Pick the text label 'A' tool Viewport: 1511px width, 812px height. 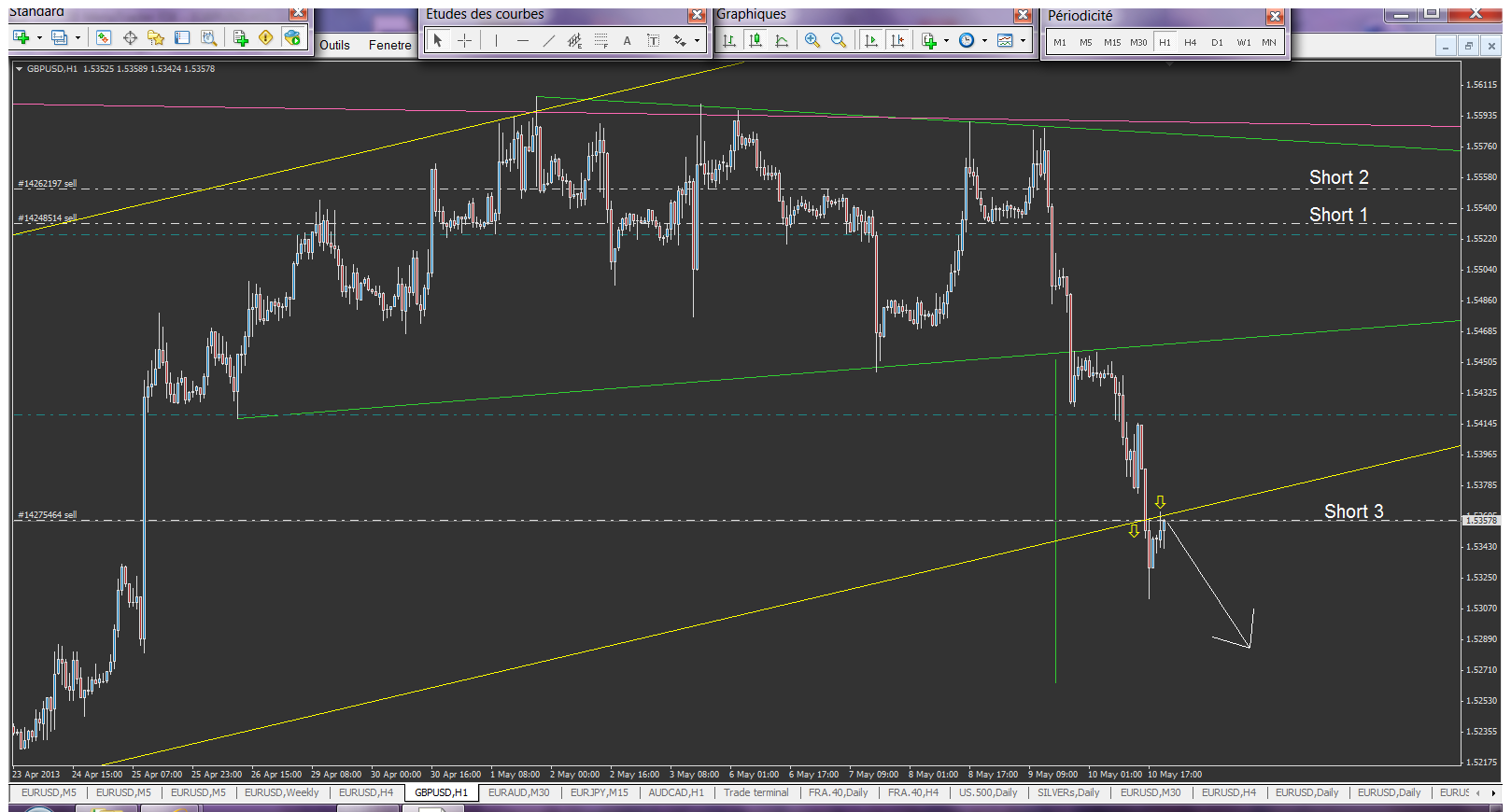point(627,40)
